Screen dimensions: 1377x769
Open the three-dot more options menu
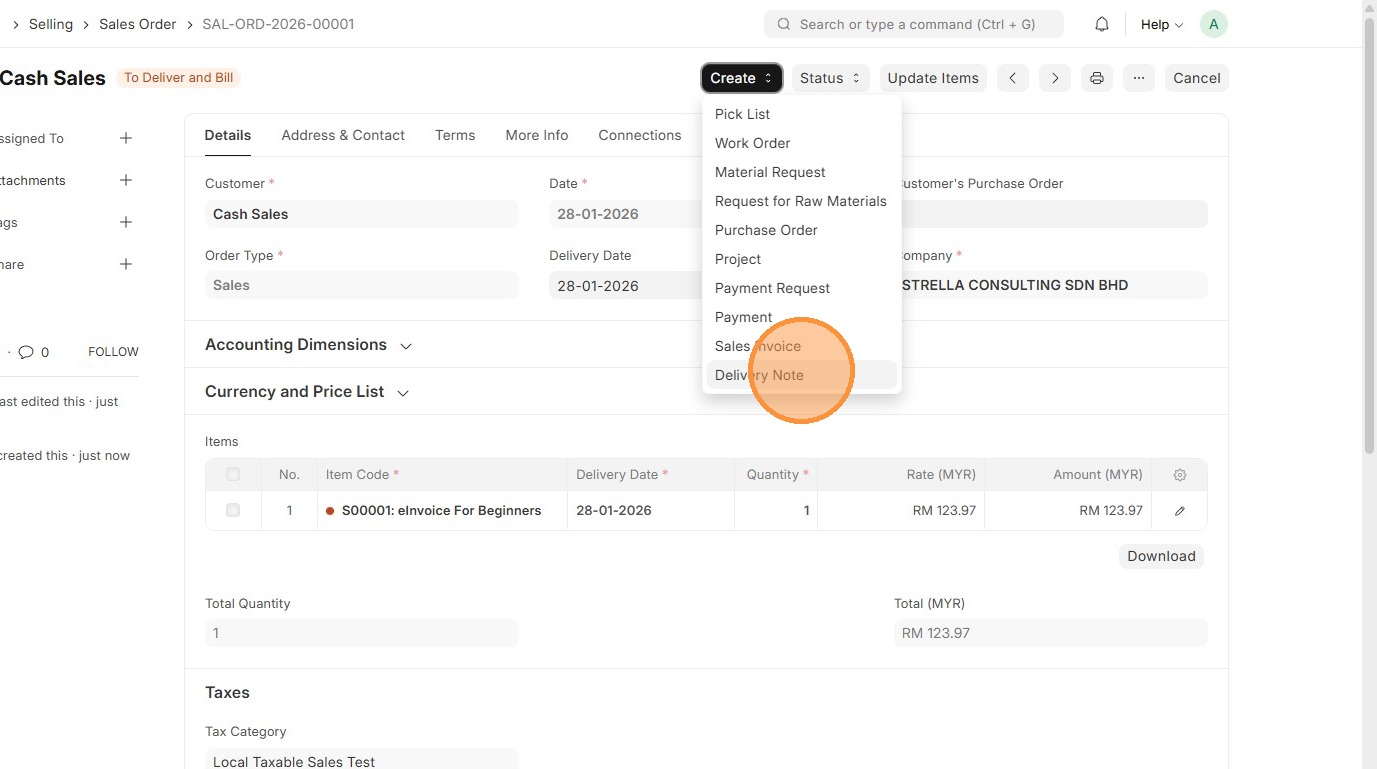pyautogui.click(x=1139, y=78)
